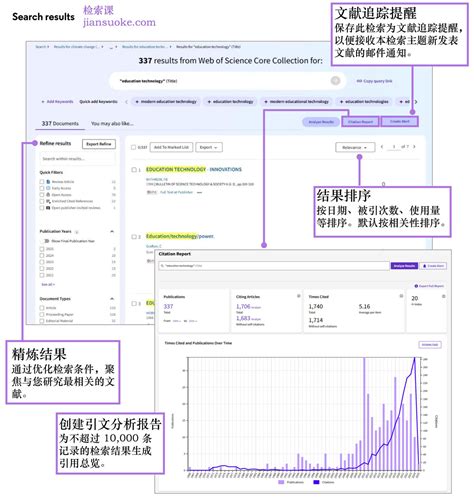Screen dimensions: 474x500
Task: Click the Publications legend swatch under chart
Action: [281, 482]
